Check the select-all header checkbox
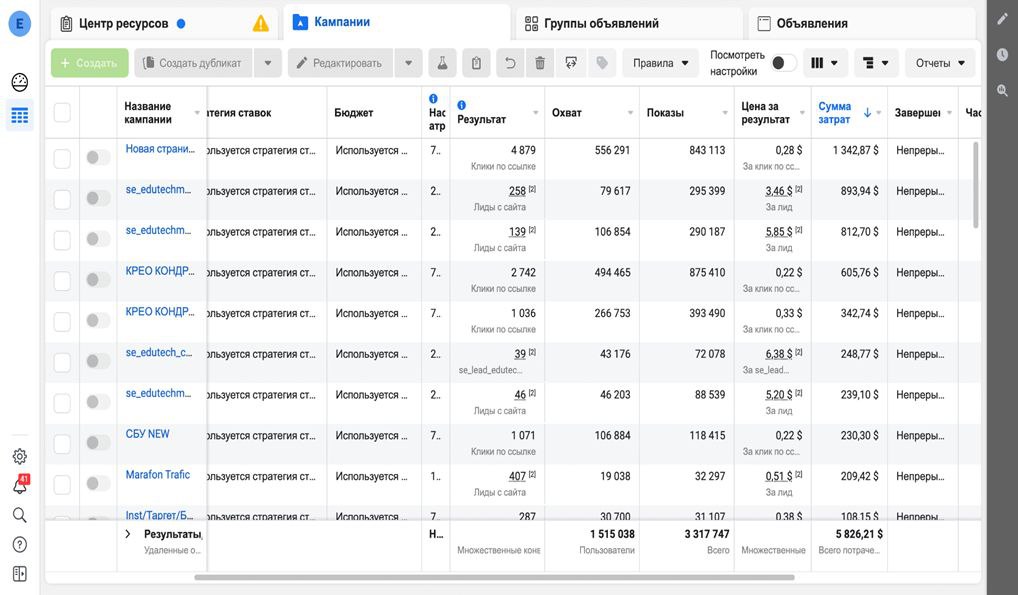Image resolution: width=1018 pixels, height=595 pixels. 62,112
